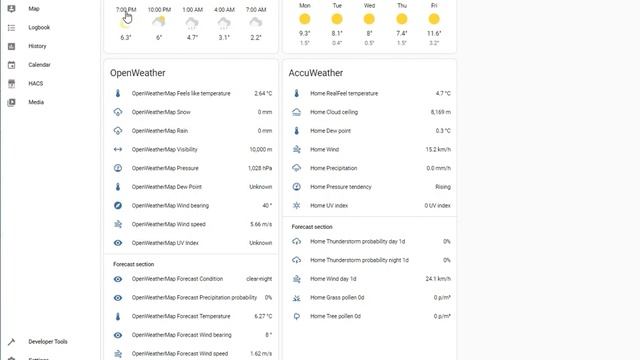This screenshot has width=640, height=360.
Task: Click the Home Pressure tendency gauge icon
Action: (x=297, y=187)
